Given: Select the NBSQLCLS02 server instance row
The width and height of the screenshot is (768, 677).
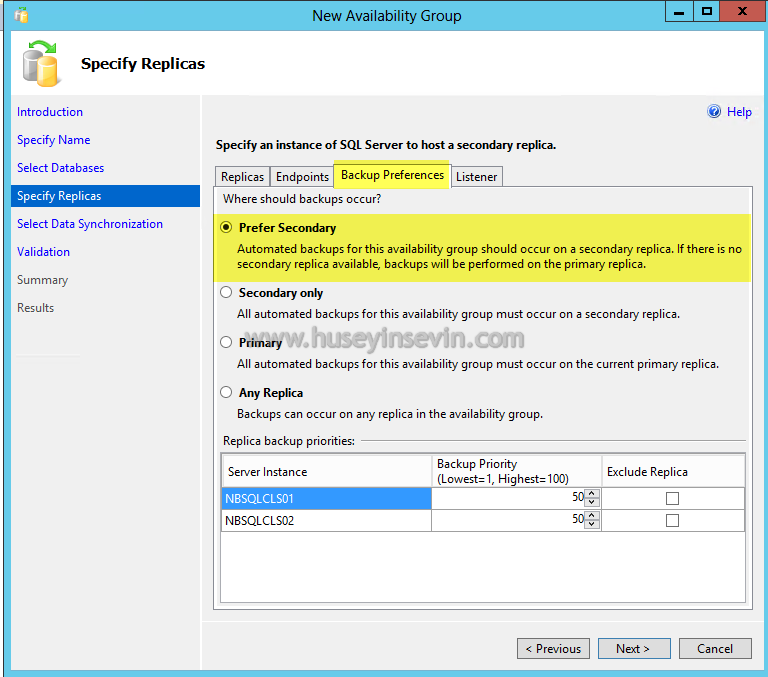Looking at the screenshot, I should [326, 520].
